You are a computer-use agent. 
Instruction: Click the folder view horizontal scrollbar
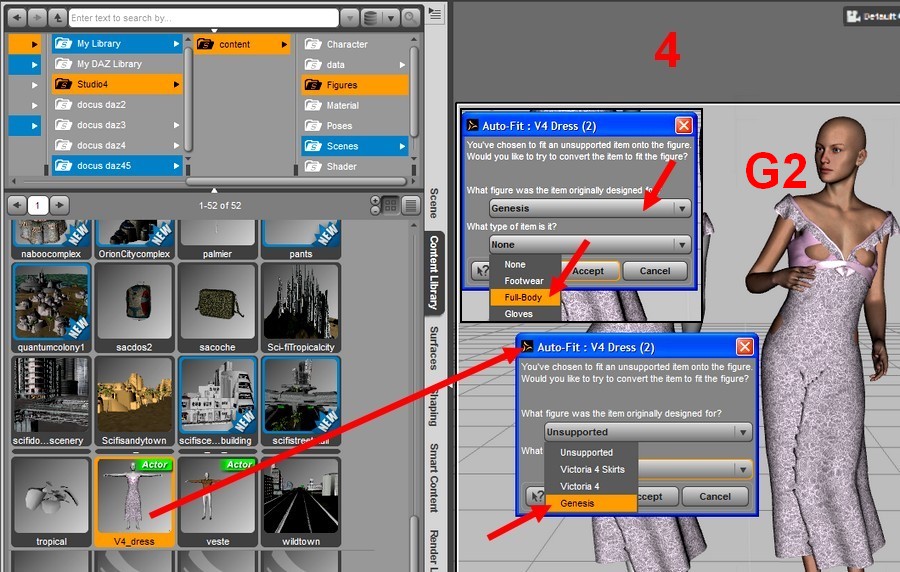[x=296, y=181]
